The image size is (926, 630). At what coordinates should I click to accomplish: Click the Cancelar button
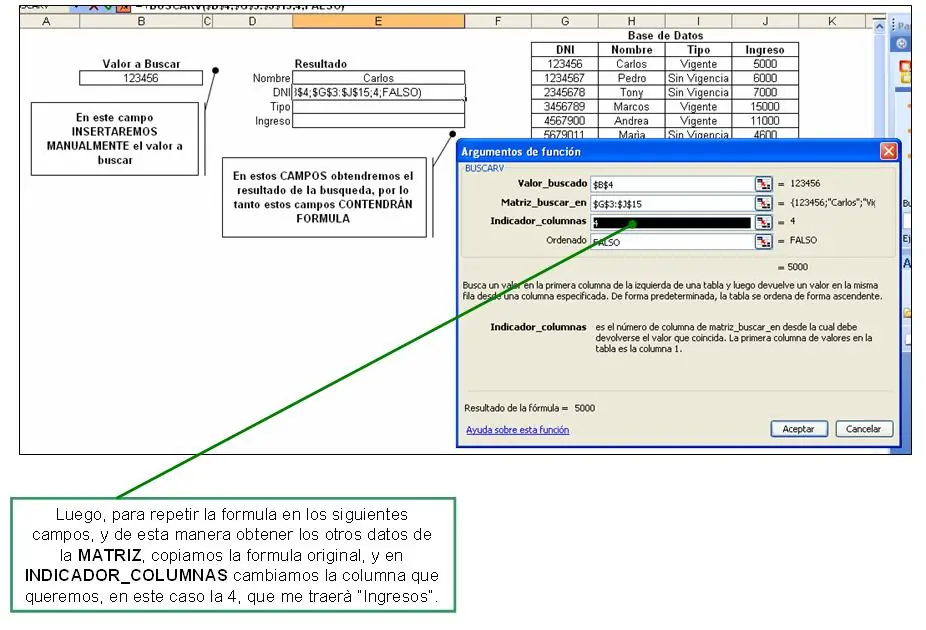point(863,429)
